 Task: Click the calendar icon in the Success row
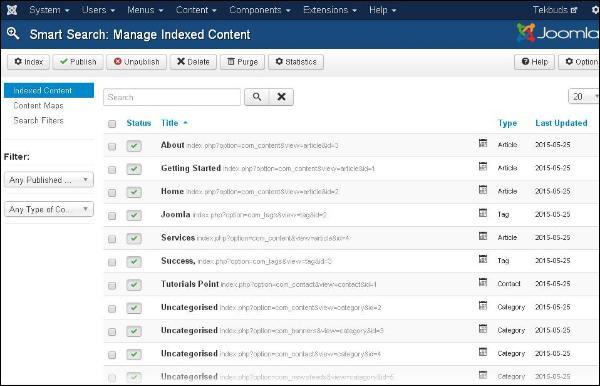pos(483,259)
